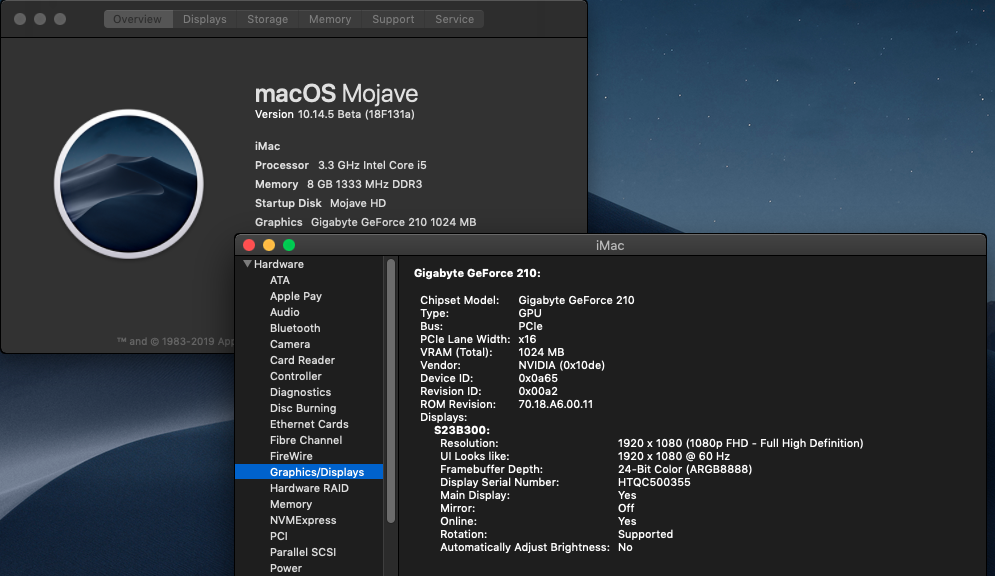Screen dimensions: 995x576
Task: Switch to the Overview tab
Action: click(138, 19)
